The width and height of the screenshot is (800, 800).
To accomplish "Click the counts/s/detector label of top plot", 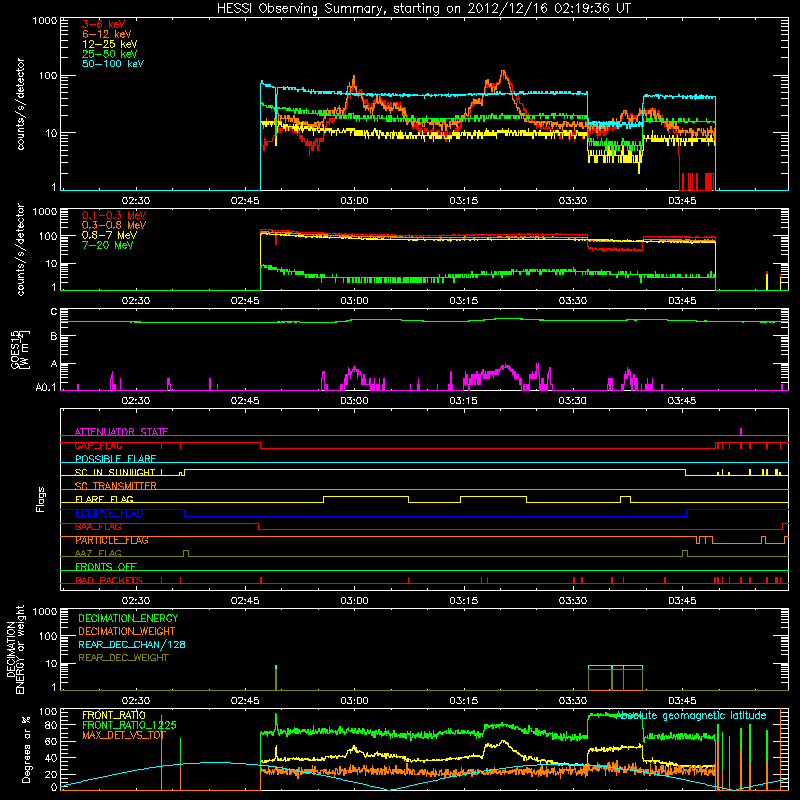I will (x=20, y=104).
